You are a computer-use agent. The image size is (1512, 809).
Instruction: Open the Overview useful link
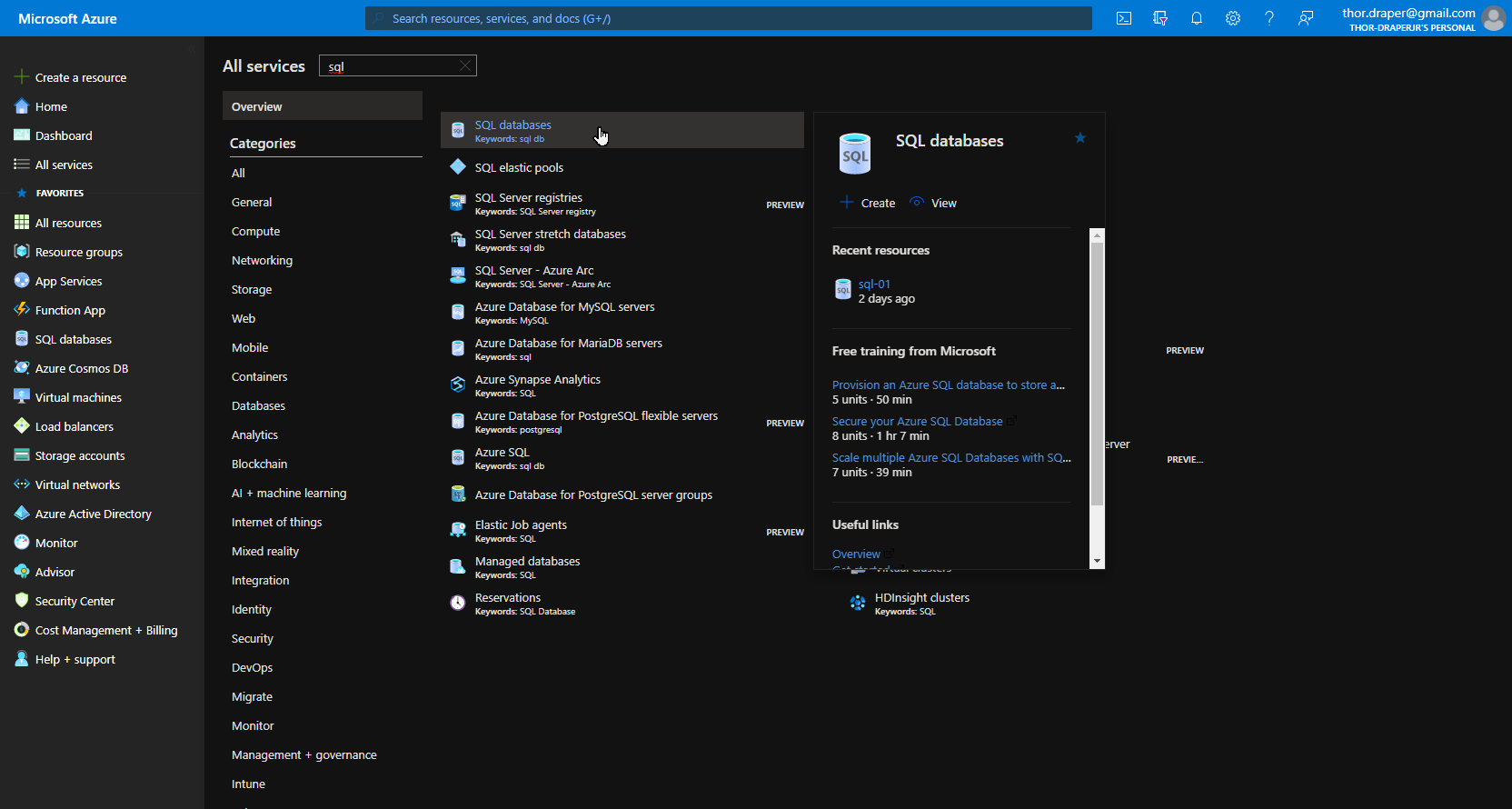pos(856,554)
